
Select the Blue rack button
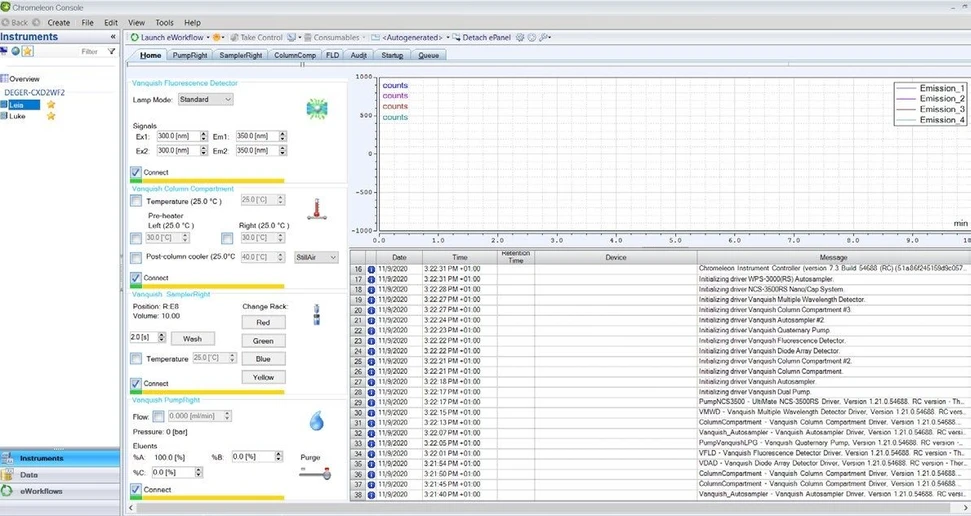[x=263, y=359]
